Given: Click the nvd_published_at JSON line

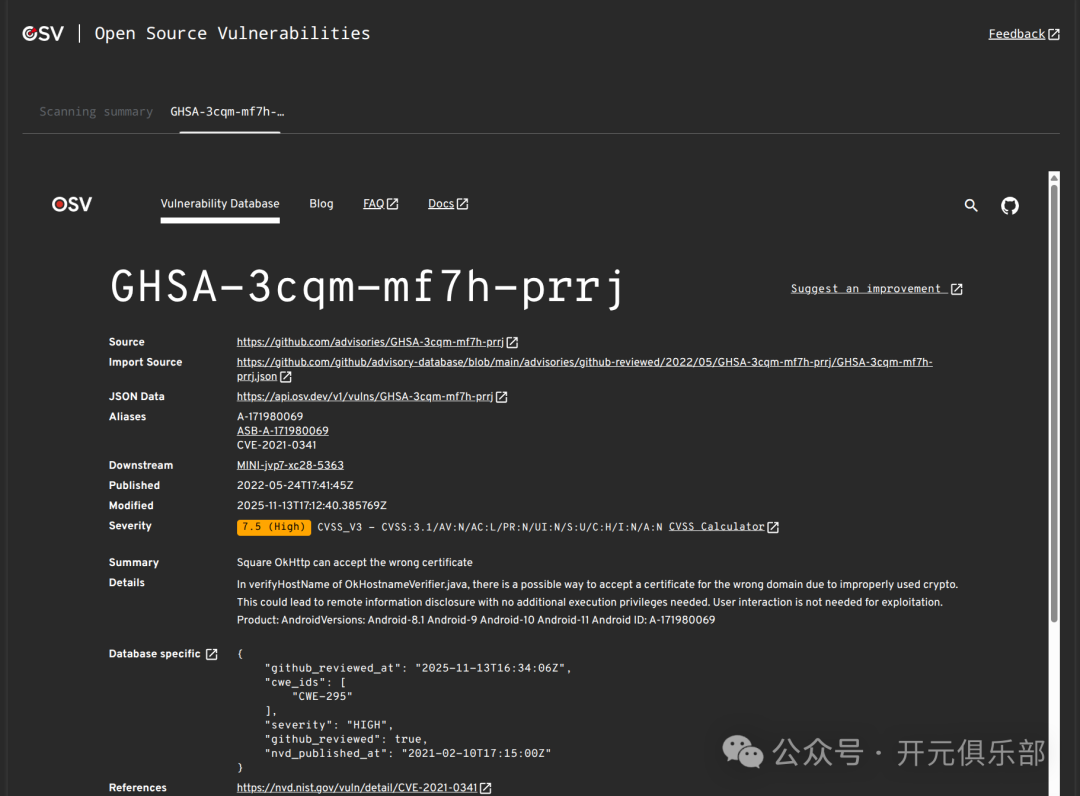Looking at the screenshot, I should click(x=408, y=753).
